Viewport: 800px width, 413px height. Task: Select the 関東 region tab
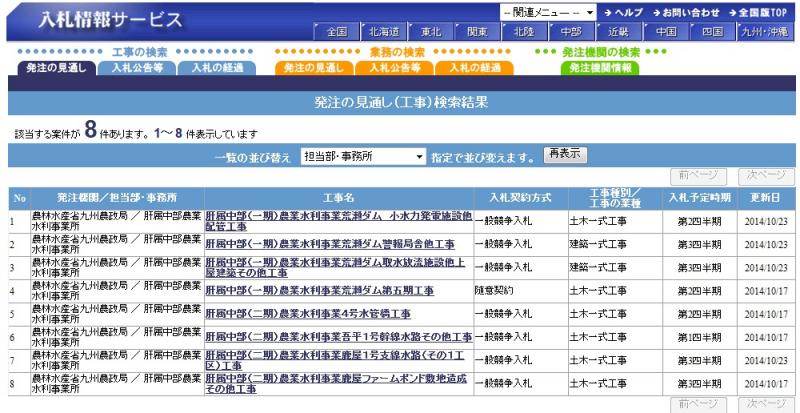coord(478,32)
